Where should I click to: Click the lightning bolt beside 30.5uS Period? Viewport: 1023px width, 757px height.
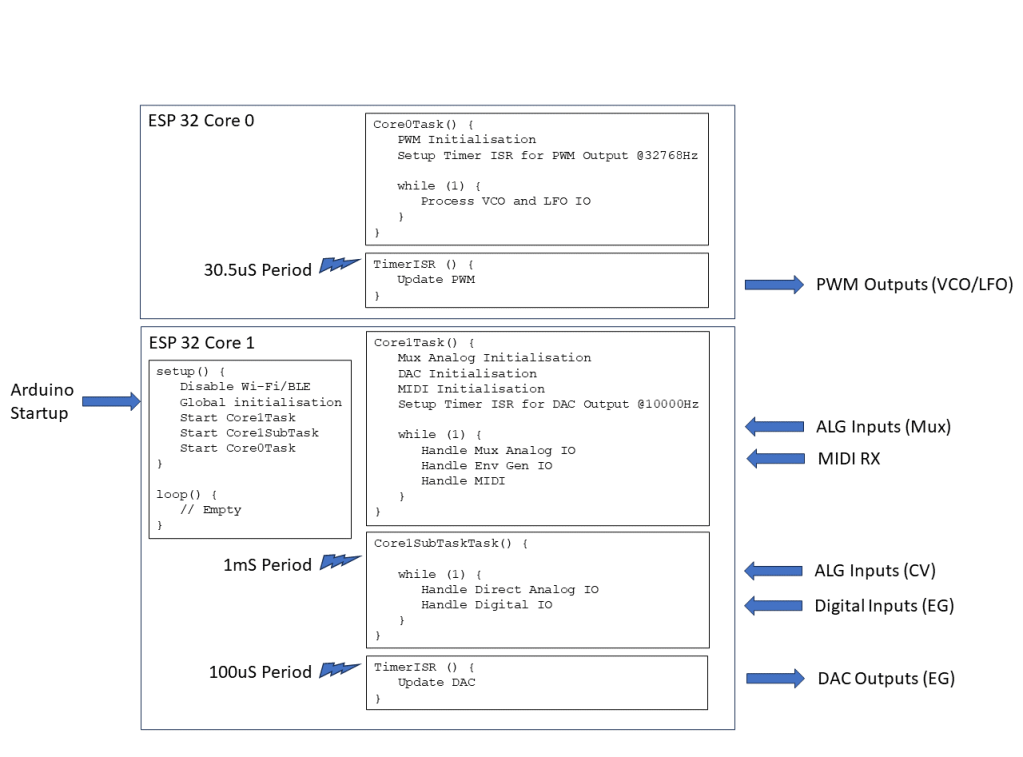pyautogui.click(x=338, y=266)
